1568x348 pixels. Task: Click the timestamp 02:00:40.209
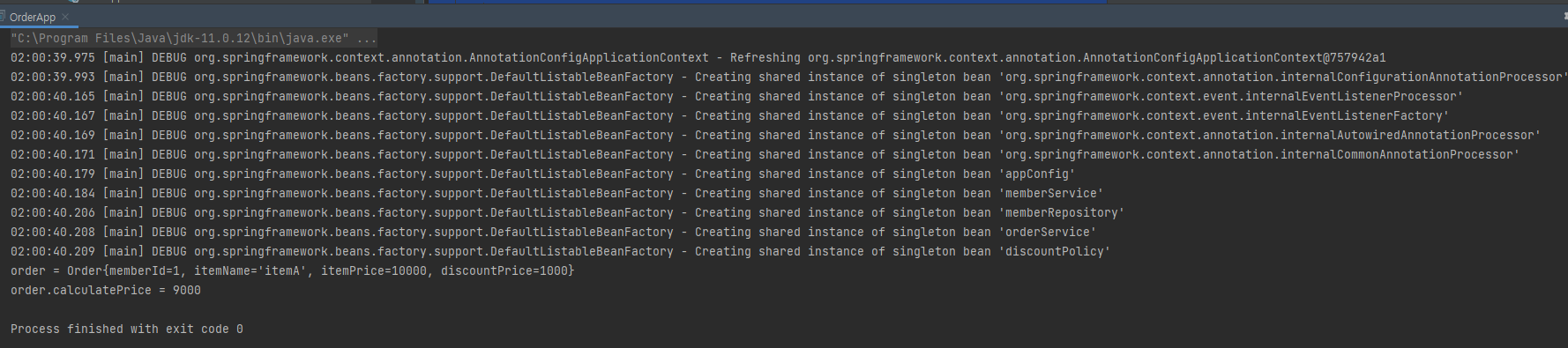click(x=53, y=251)
